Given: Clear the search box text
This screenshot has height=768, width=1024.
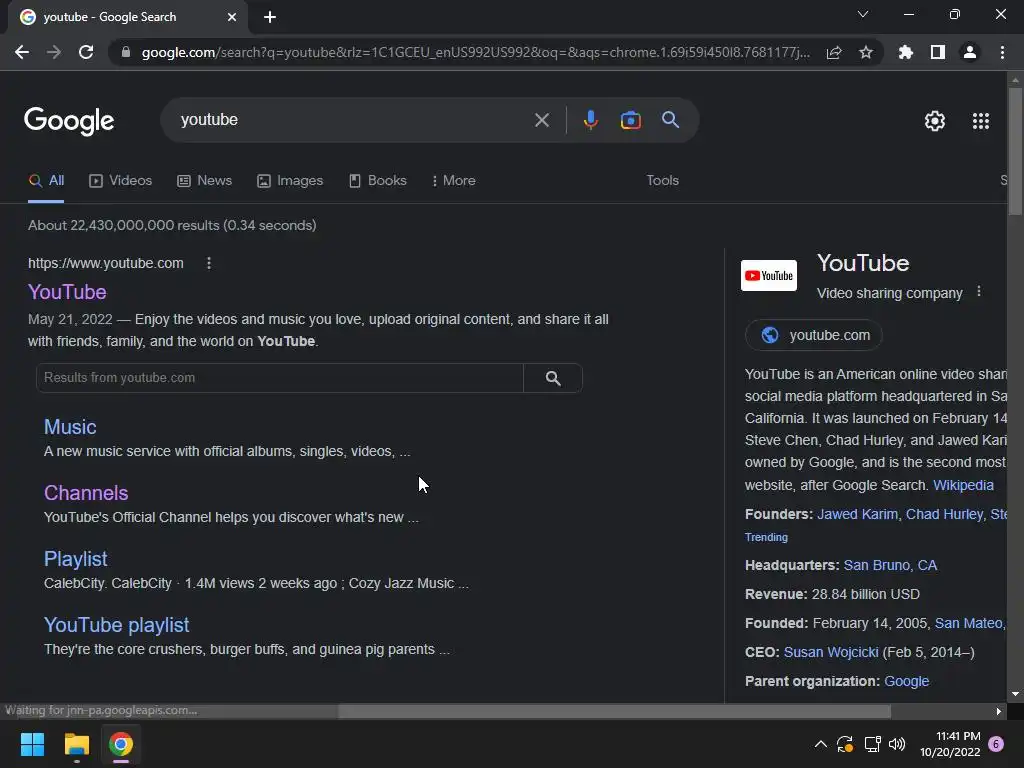Looking at the screenshot, I should click(541, 120).
